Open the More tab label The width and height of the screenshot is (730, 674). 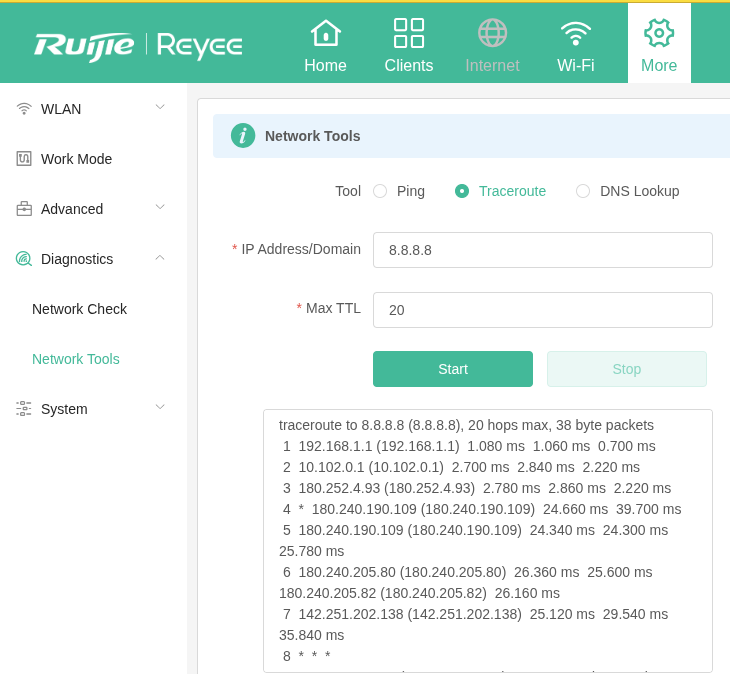pyautogui.click(x=659, y=66)
